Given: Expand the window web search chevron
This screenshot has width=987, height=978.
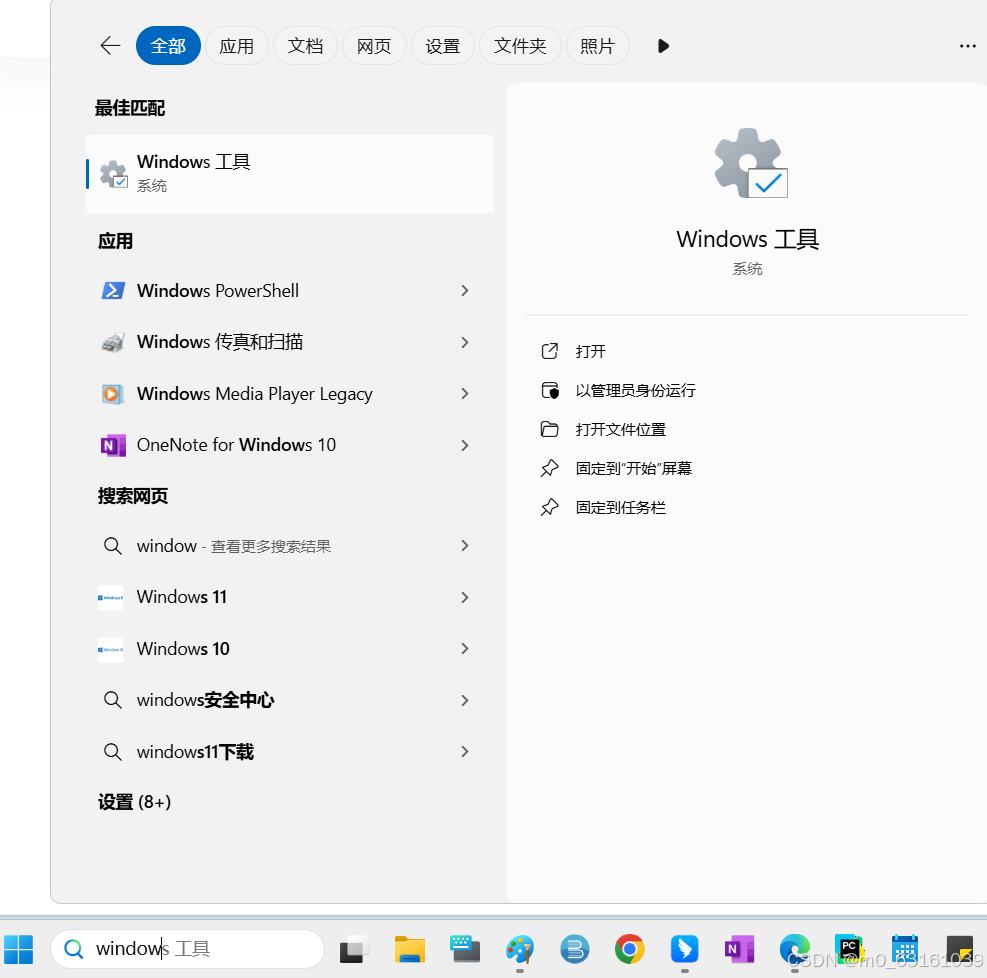Looking at the screenshot, I should click(465, 546).
